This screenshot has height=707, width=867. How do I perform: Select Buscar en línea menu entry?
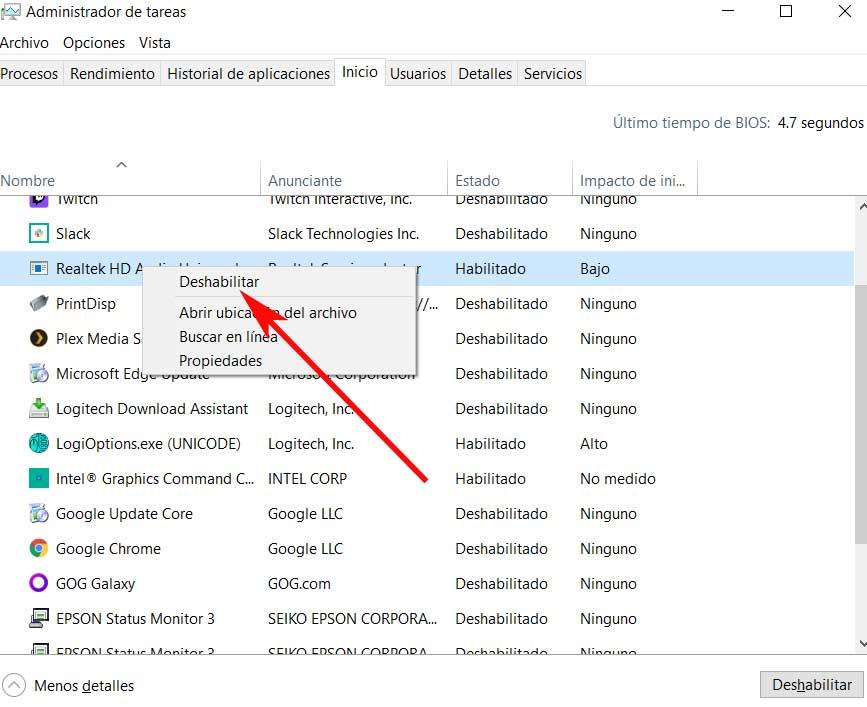coord(279,337)
